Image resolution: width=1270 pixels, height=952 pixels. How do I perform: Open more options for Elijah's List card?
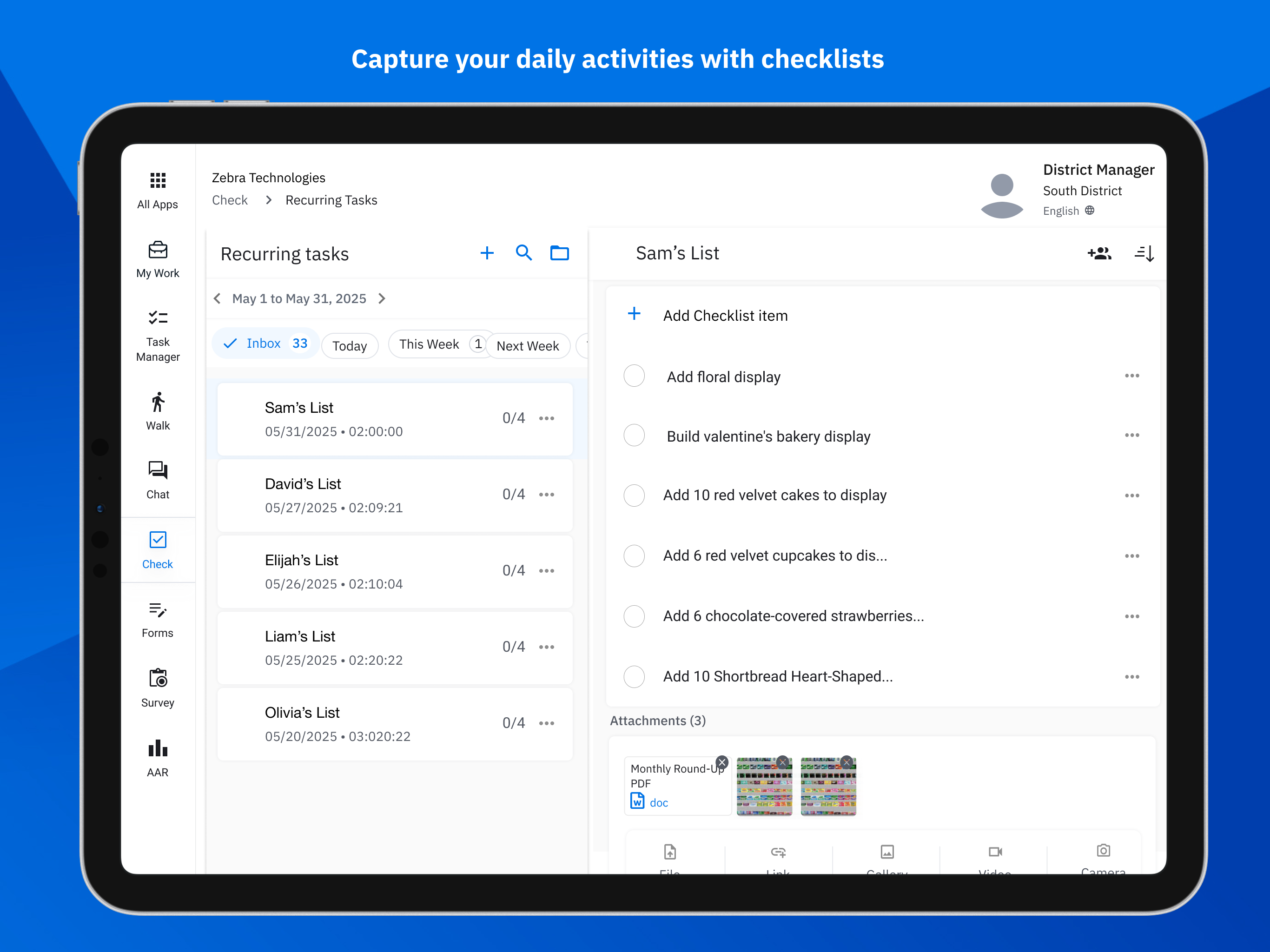point(547,571)
